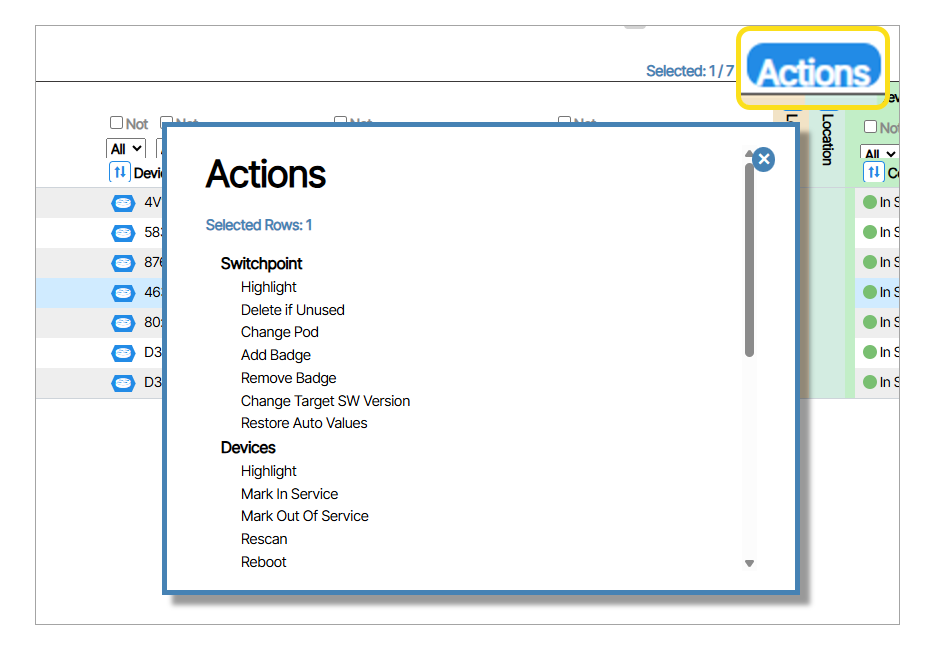Screen dimensions: 935x652
Task: Click the sort arrows icon beside Device column
Action: [x=119, y=172]
